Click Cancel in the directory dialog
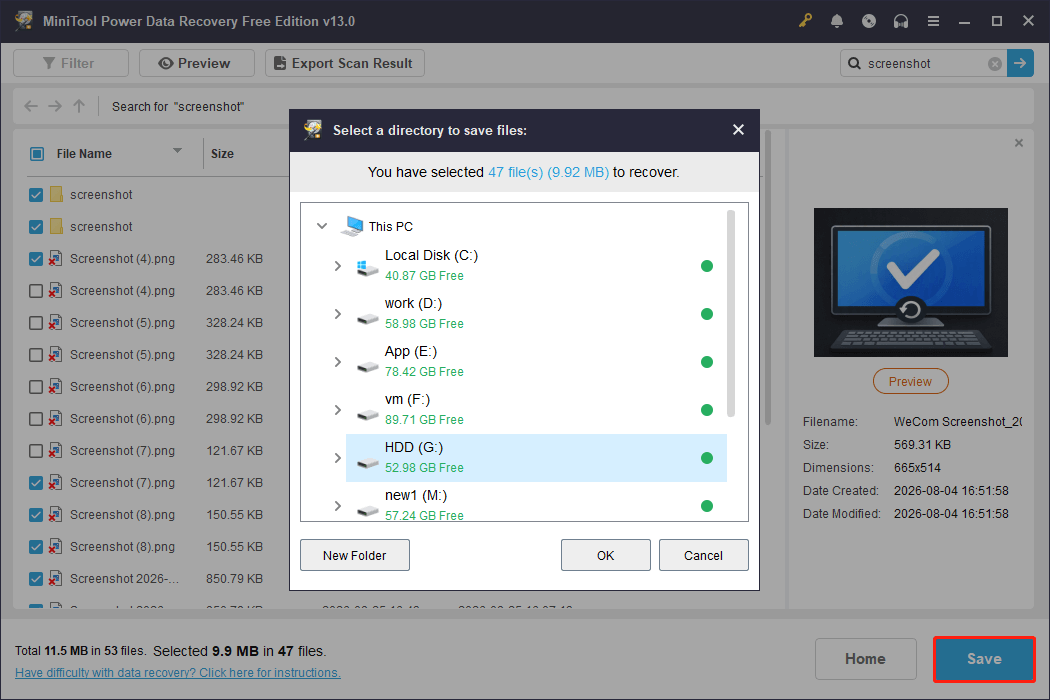1050x700 pixels. pyautogui.click(x=703, y=555)
